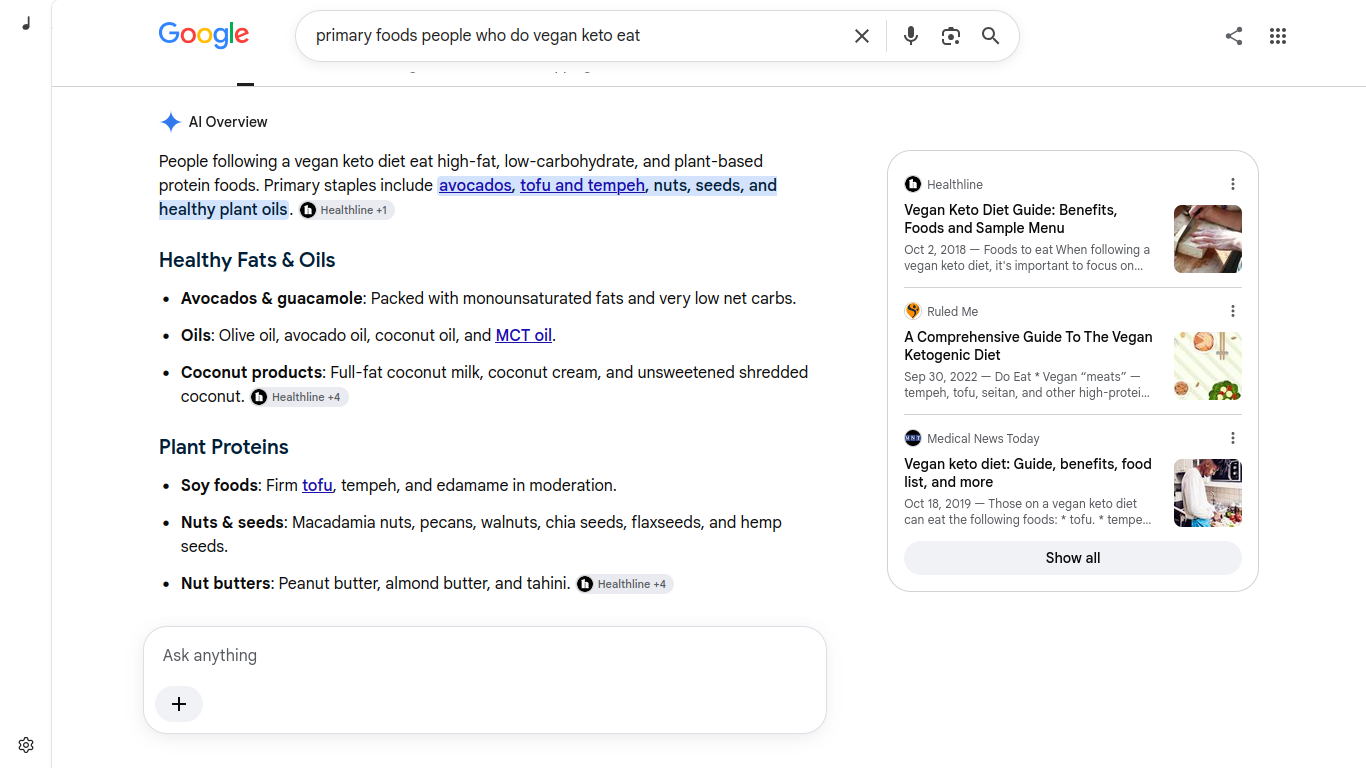Screen dimensions: 1366x768
Task: Add attachment with the plus button
Action: [x=179, y=704]
